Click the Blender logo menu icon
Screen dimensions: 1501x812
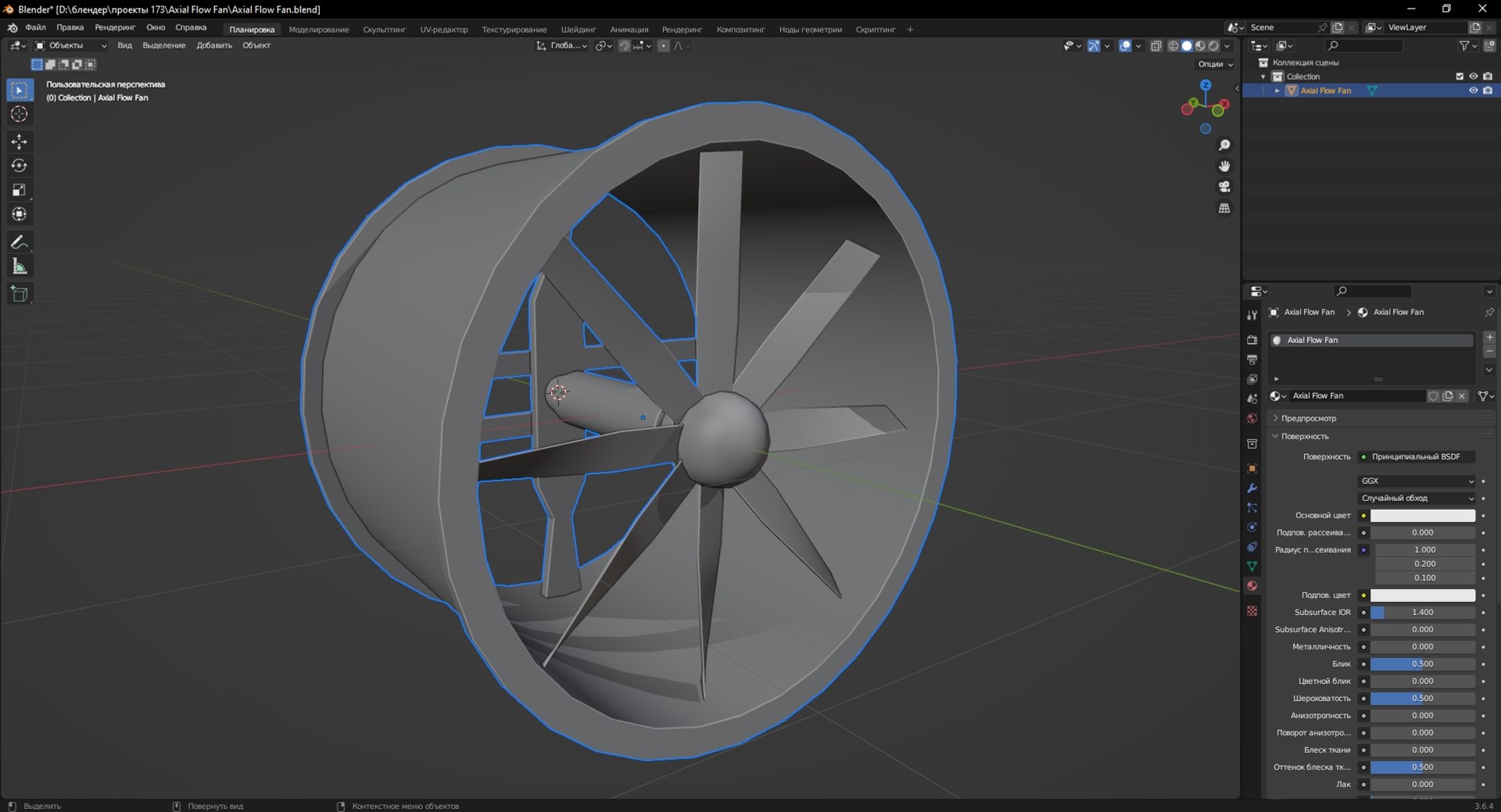pos(12,27)
